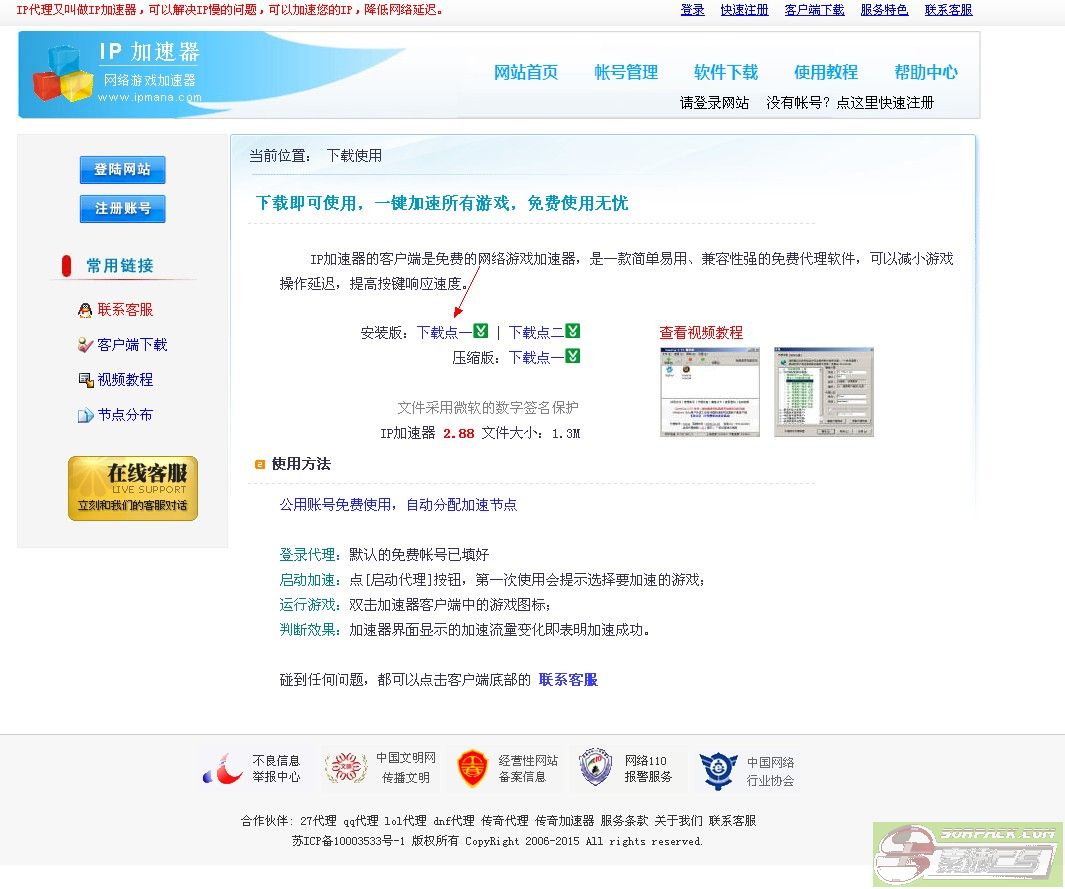Click the green download icon after 下载点二

[x=573, y=331]
